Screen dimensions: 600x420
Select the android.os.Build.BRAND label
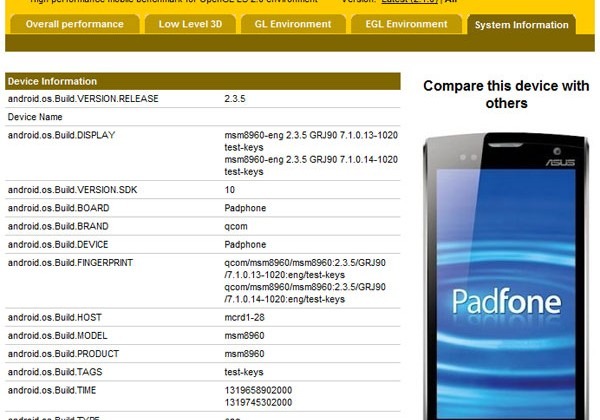58,226
